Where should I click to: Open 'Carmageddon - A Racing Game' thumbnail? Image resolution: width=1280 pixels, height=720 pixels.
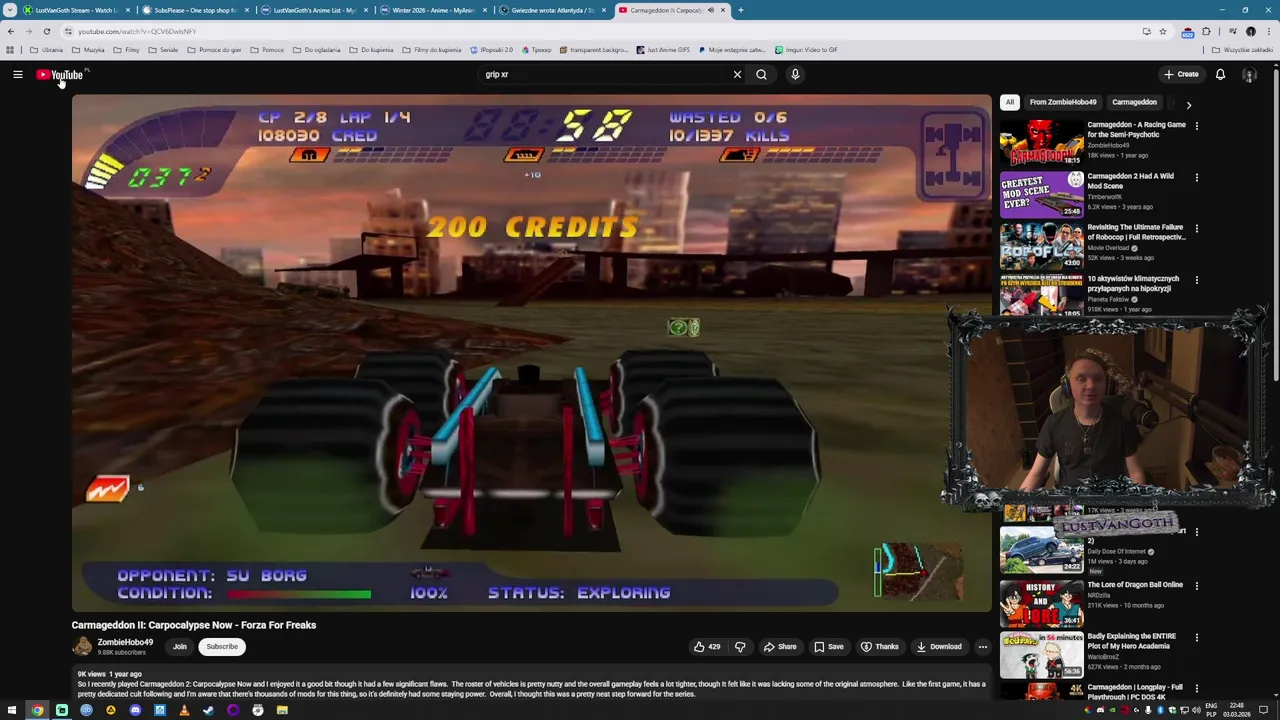pos(1041,142)
